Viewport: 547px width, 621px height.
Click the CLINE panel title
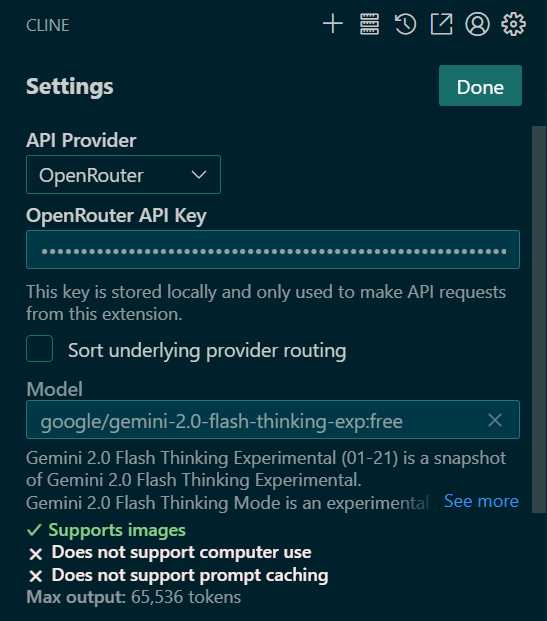pyautogui.click(x=48, y=25)
